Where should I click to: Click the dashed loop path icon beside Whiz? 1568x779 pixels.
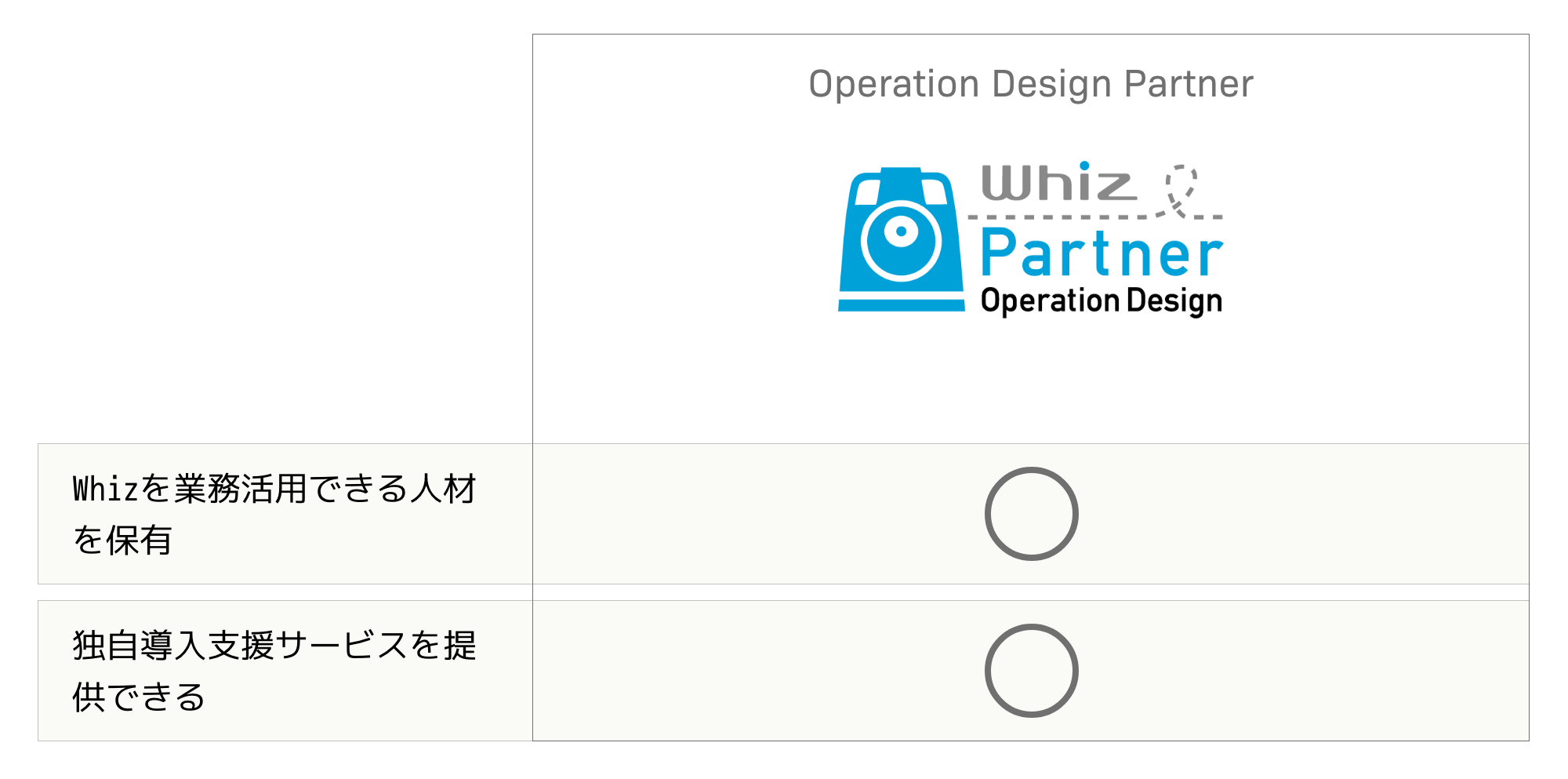pos(1181,189)
